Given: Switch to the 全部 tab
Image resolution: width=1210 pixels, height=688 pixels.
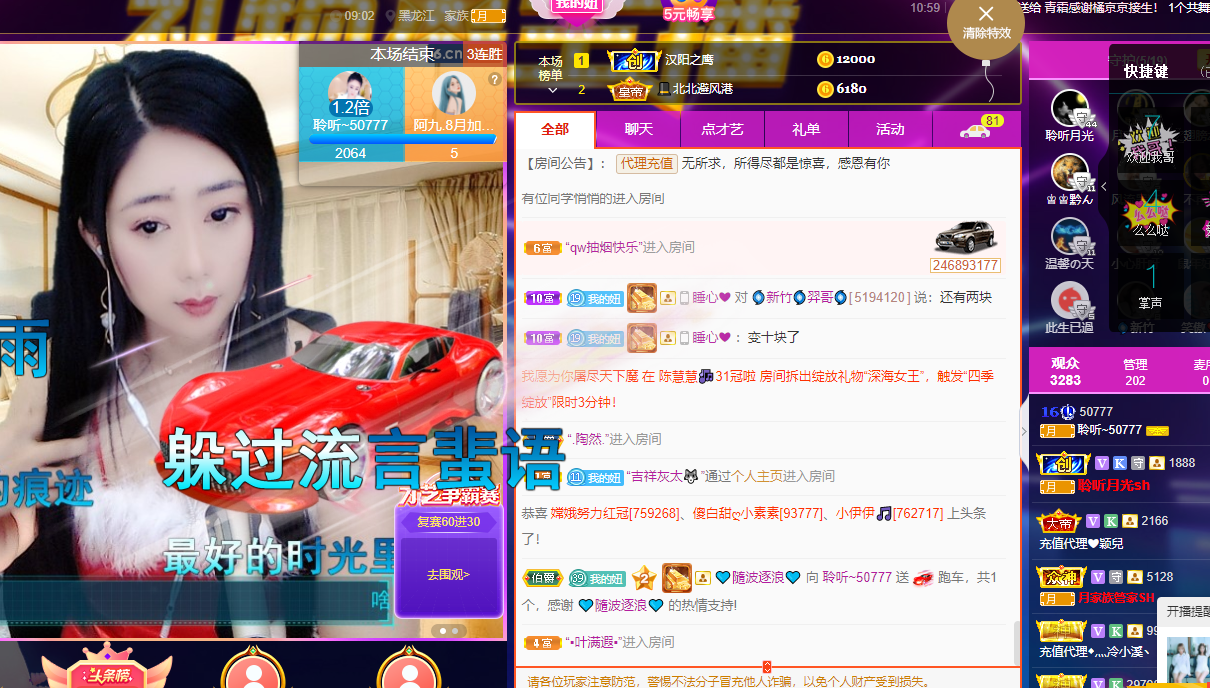Looking at the screenshot, I should pyautogui.click(x=555, y=129).
